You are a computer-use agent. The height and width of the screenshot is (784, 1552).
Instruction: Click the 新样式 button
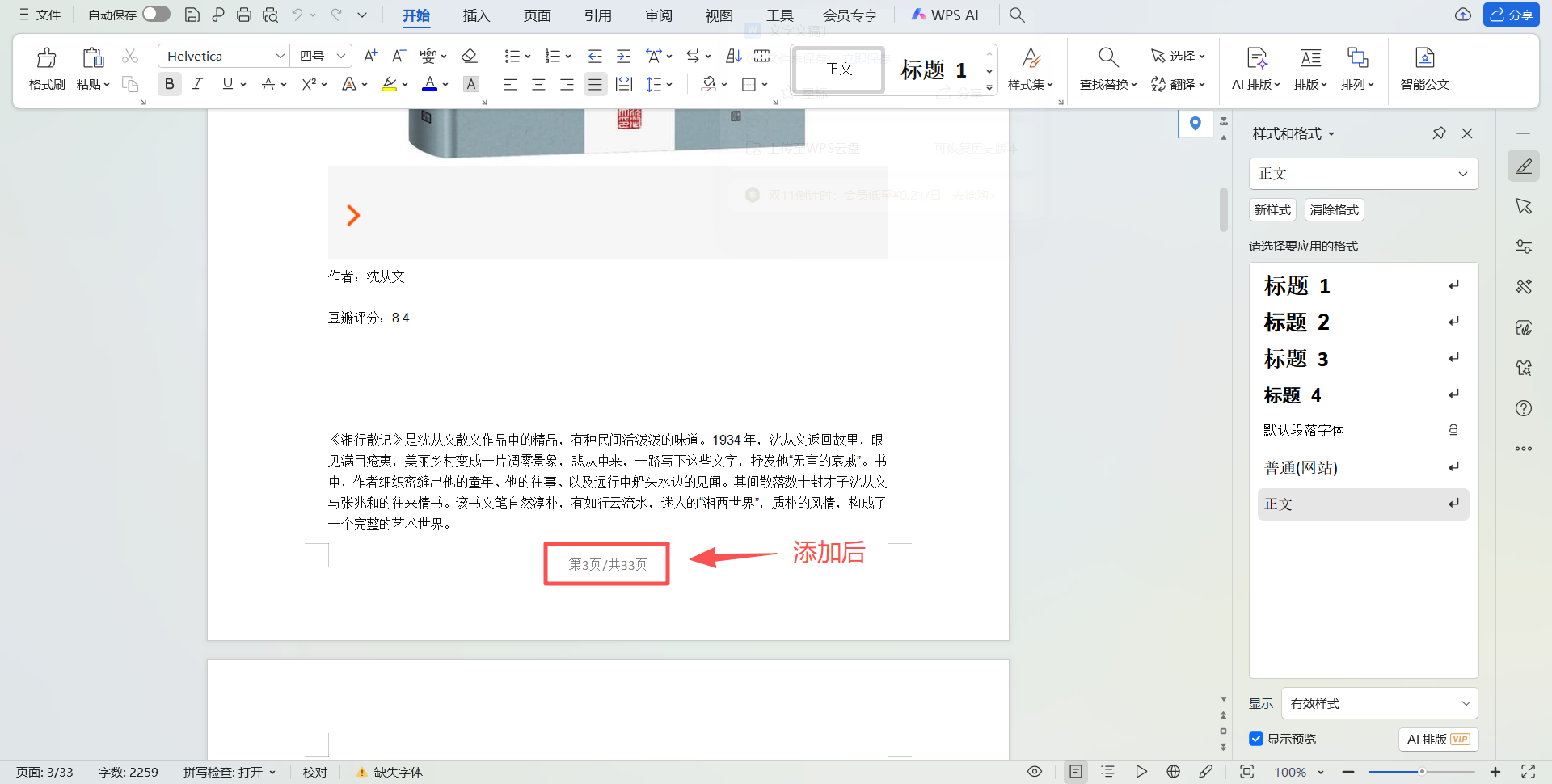pos(1272,209)
